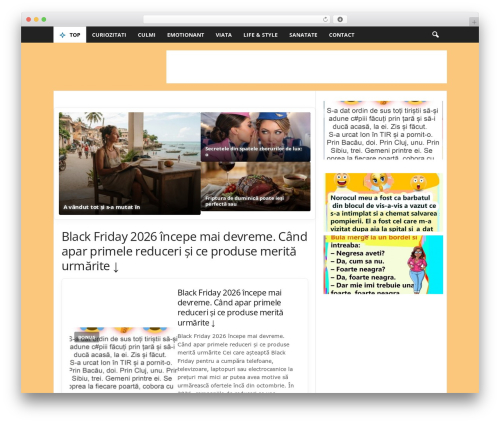Screen dimensions: 500x423
Task: Open the TOP menu tab
Action: [70, 35]
